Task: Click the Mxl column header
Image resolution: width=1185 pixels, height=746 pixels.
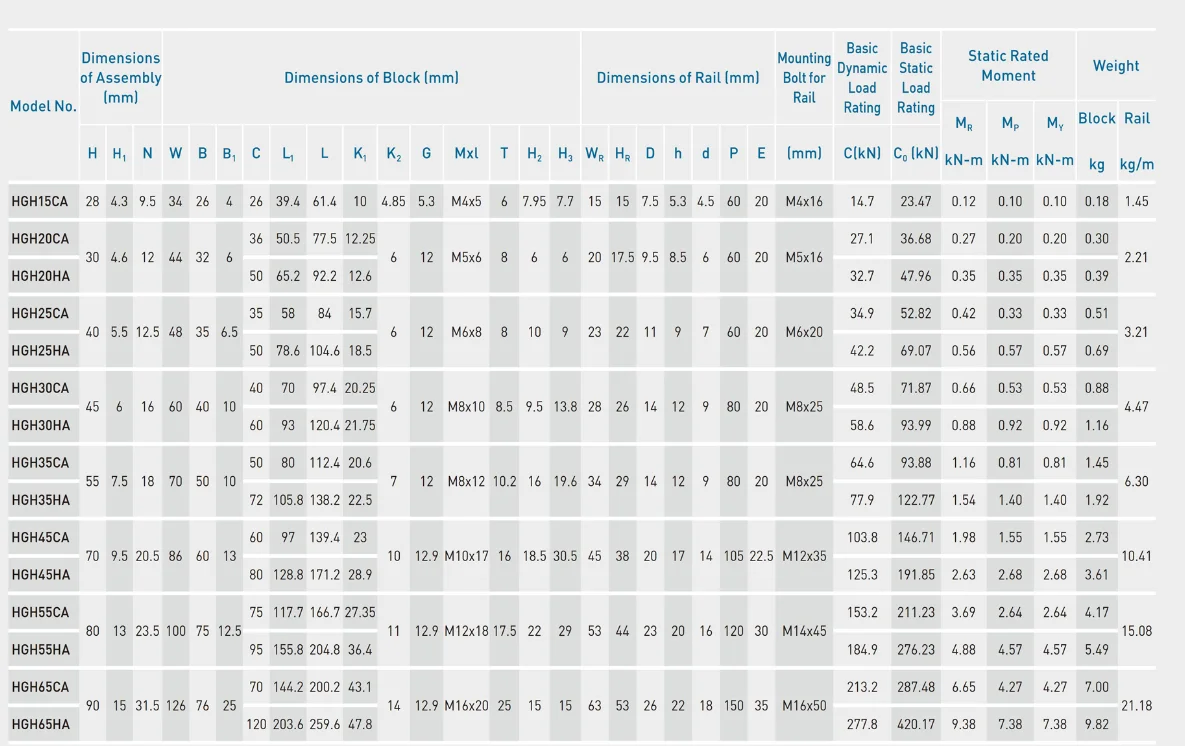Action: click(467, 153)
